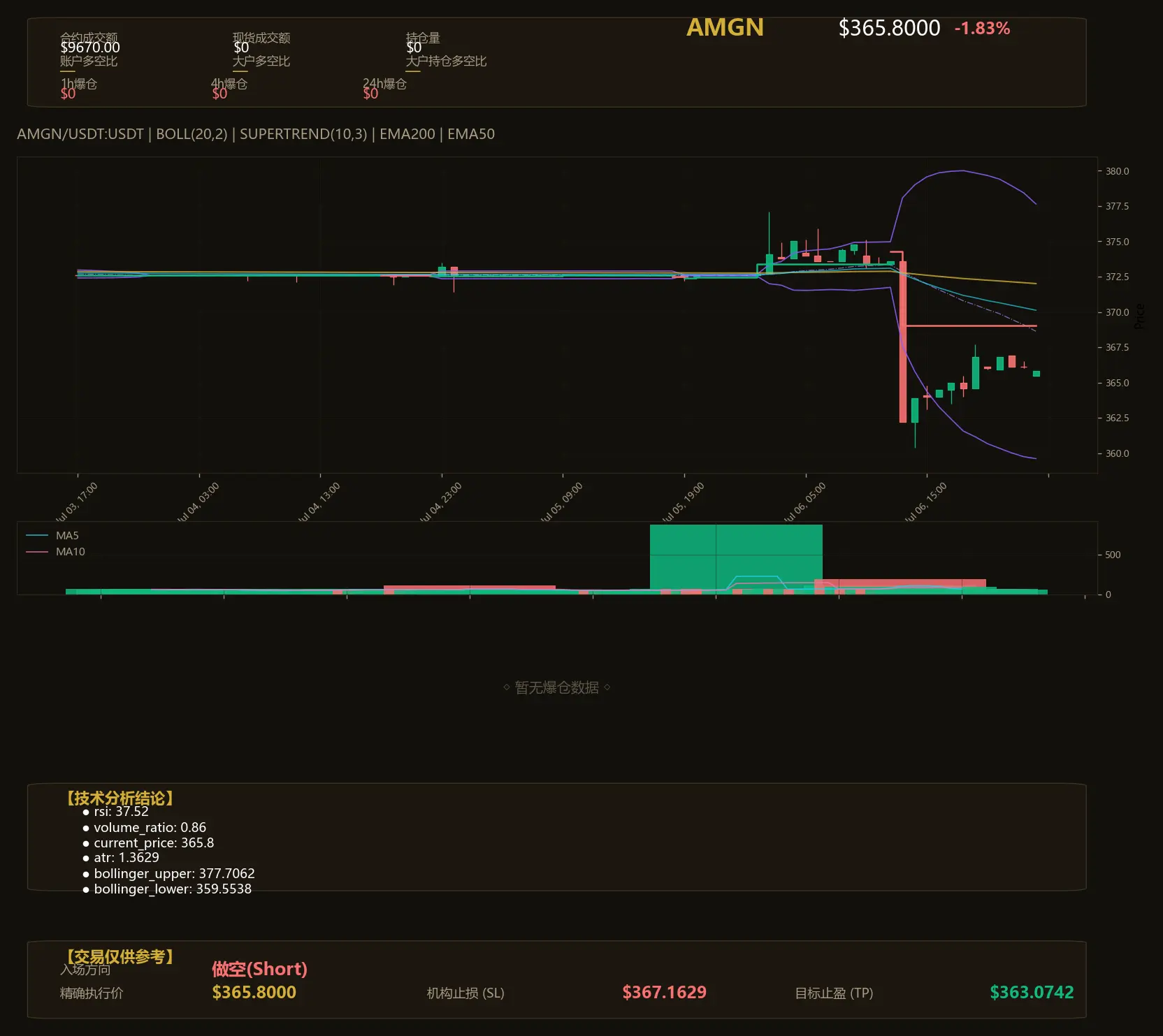Click the $367.1629 stop loss value
The width and height of the screenshot is (1163, 1036).
tap(664, 992)
